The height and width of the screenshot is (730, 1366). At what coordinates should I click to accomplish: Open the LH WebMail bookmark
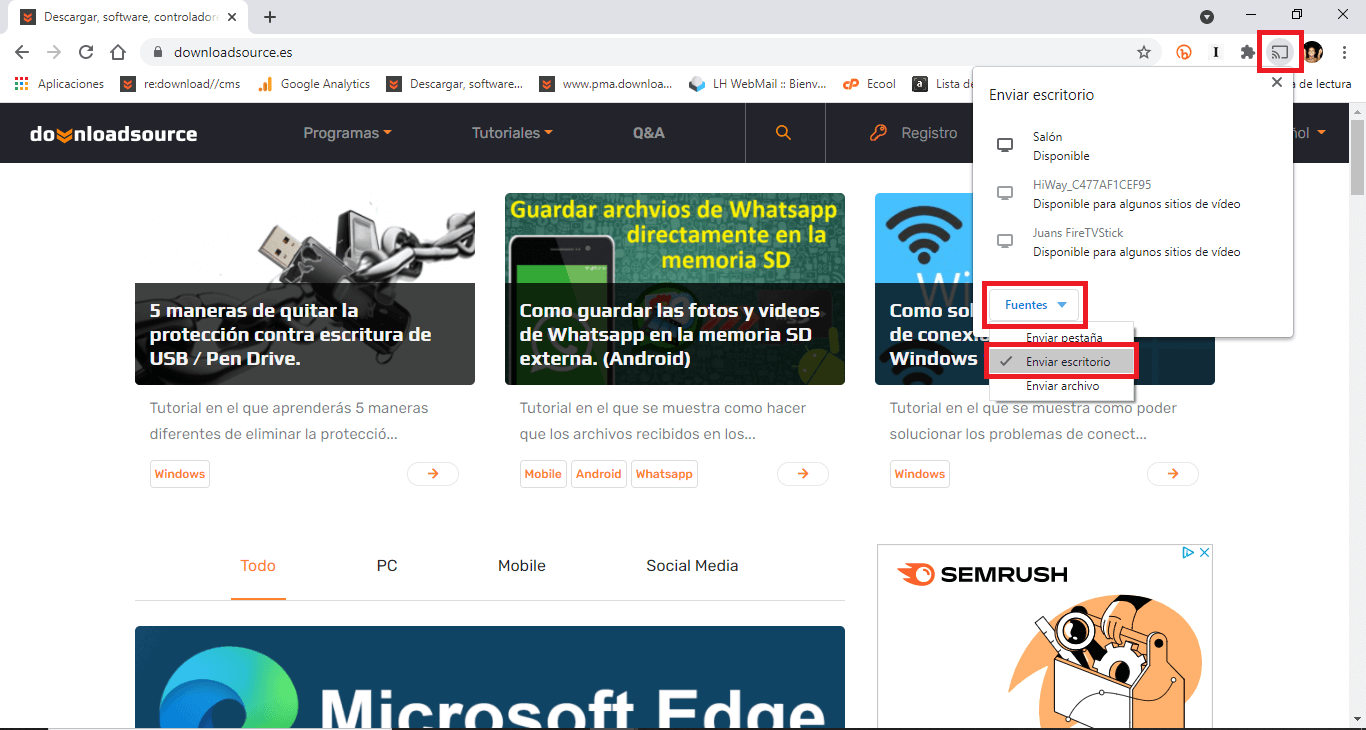click(x=758, y=84)
